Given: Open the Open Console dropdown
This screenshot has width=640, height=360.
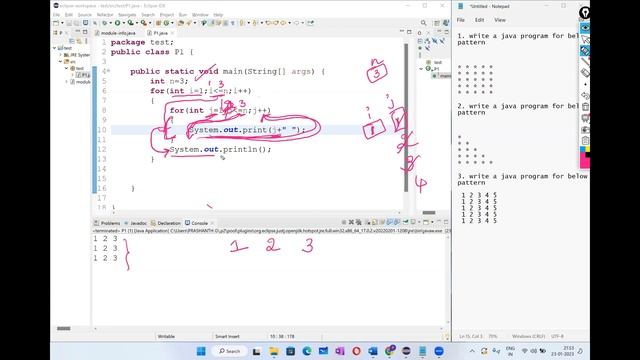Looking at the screenshot, I should click(x=432, y=222).
